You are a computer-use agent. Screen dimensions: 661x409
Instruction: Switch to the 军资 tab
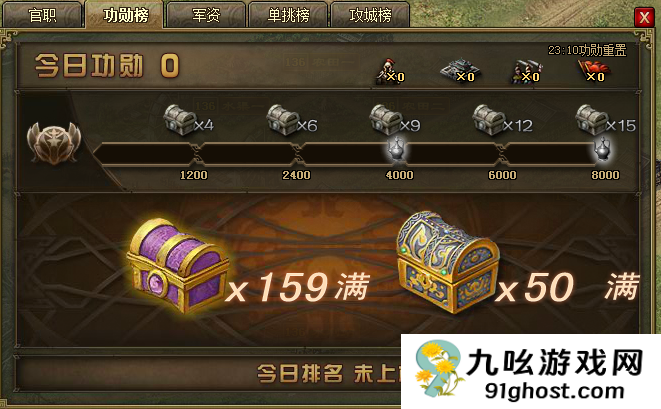[x=206, y=15]
